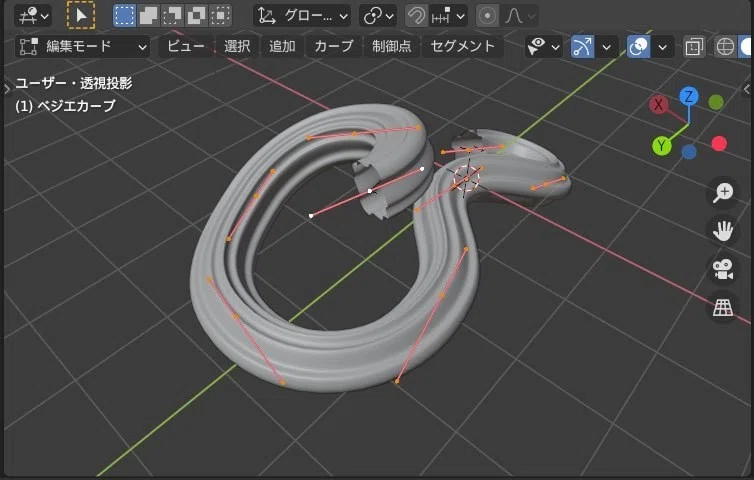This screenshot has height=480, width=754.
Task: Click the zoom view magnifier icon
Action: click(x=723, y=193)
